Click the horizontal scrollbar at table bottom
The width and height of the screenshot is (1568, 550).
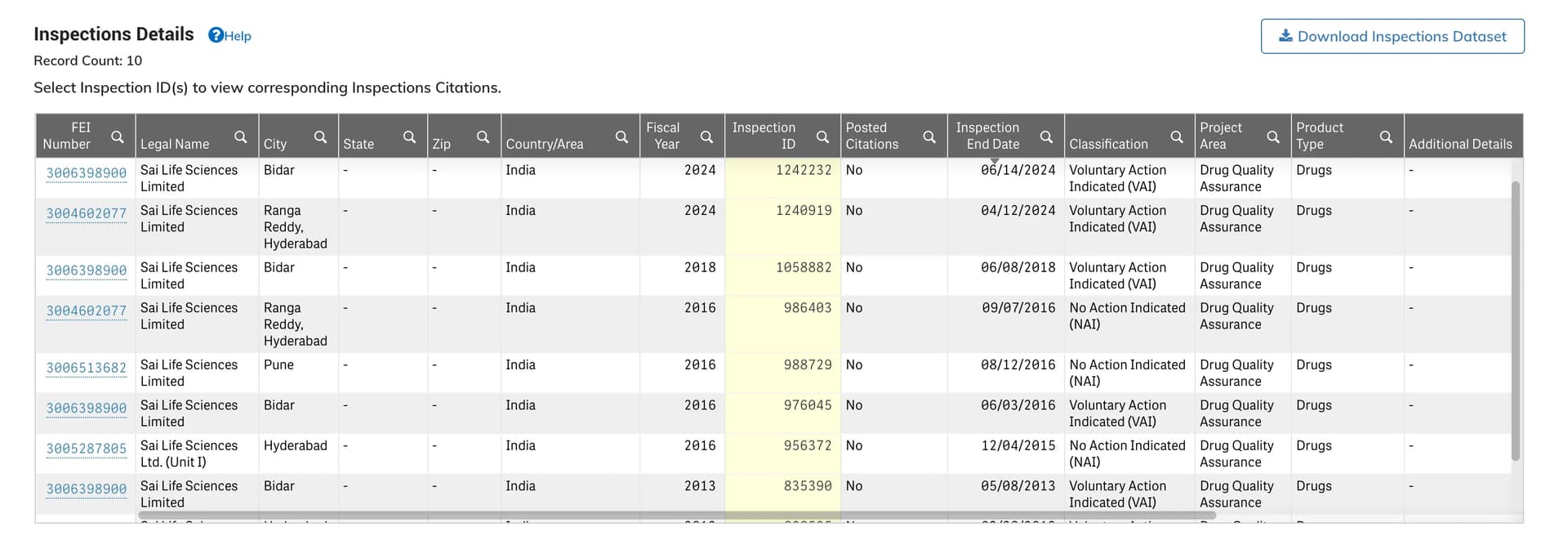[676, 516]
